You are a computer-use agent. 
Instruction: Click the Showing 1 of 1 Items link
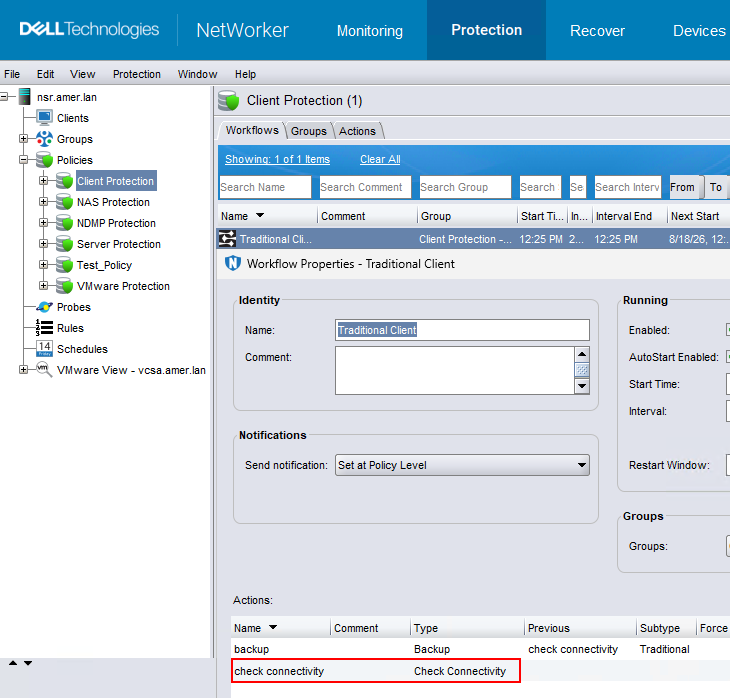point(277,159)
